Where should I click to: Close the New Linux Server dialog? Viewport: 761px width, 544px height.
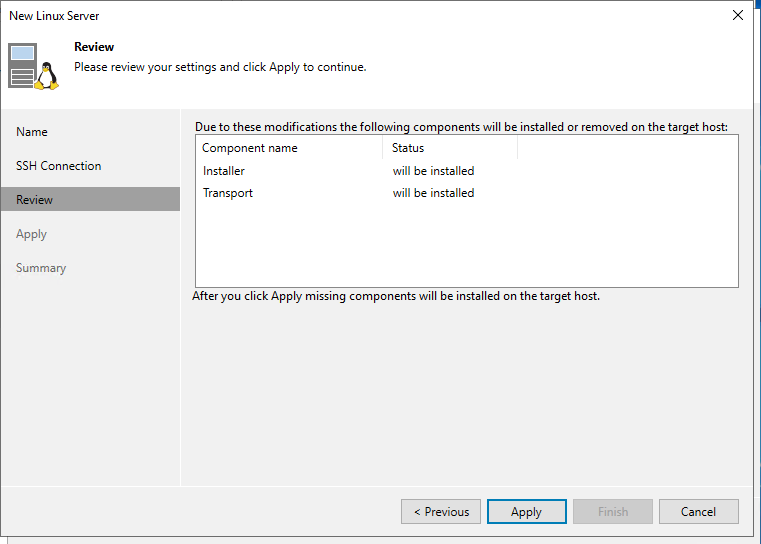pyautogui.click(x=738, y=15)
